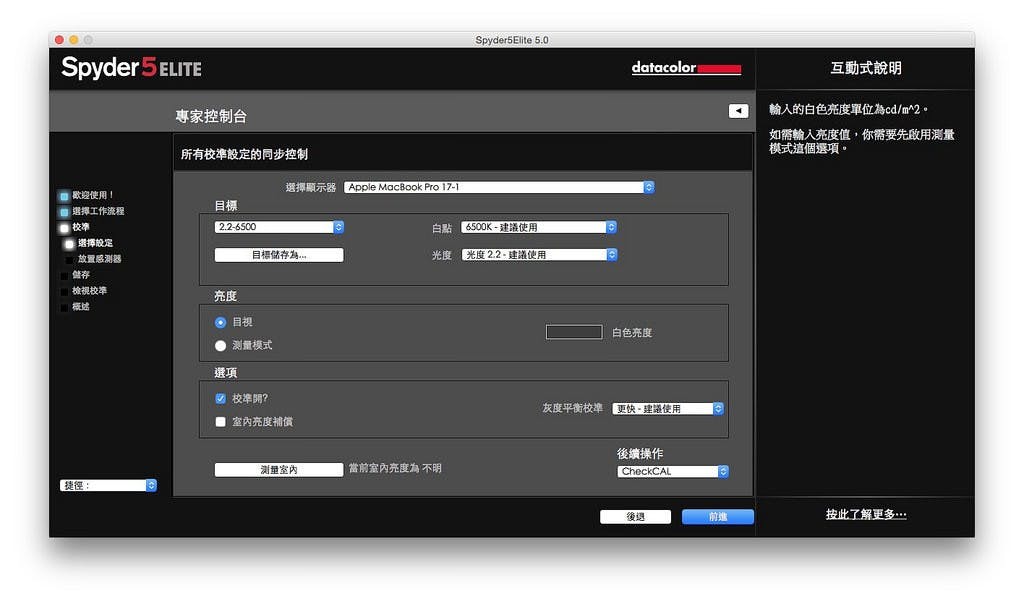Image resolution: width=1024 pixels, height=604 pixels.
Task: Close the Spyder5Elite window with red button
Action: tap(59, 40)
